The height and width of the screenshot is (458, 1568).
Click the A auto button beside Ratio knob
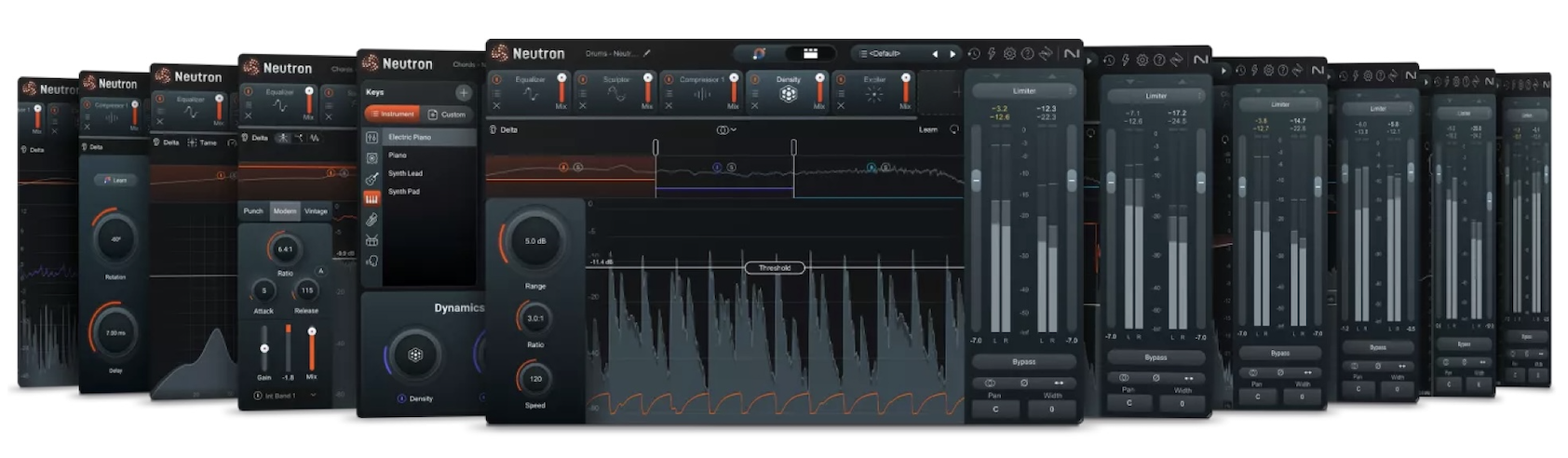tap(321, 271)
